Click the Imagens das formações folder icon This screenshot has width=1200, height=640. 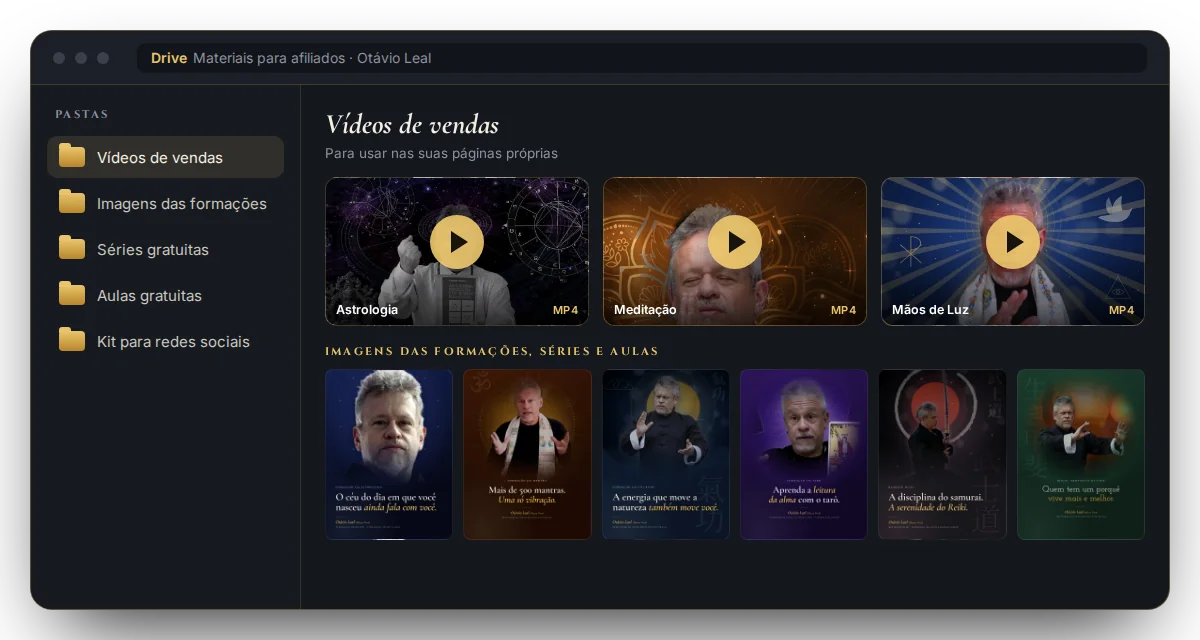72,202
